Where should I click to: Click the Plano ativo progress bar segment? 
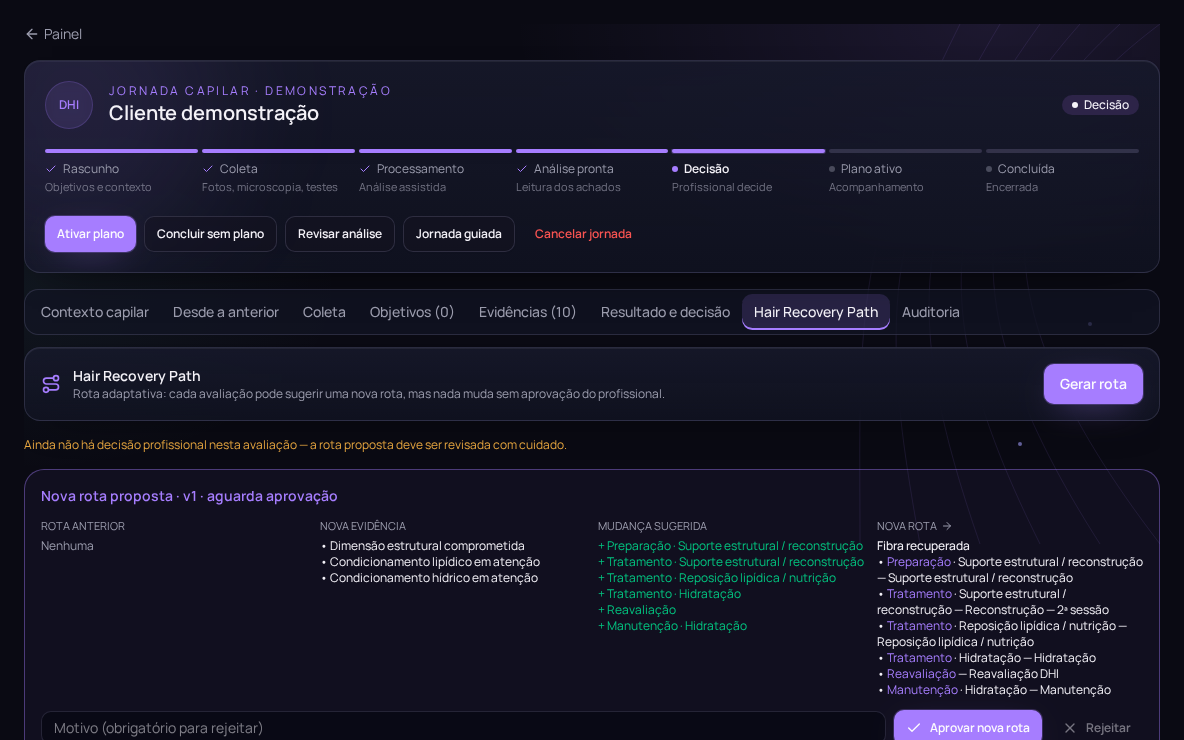[x=905, y=151]
